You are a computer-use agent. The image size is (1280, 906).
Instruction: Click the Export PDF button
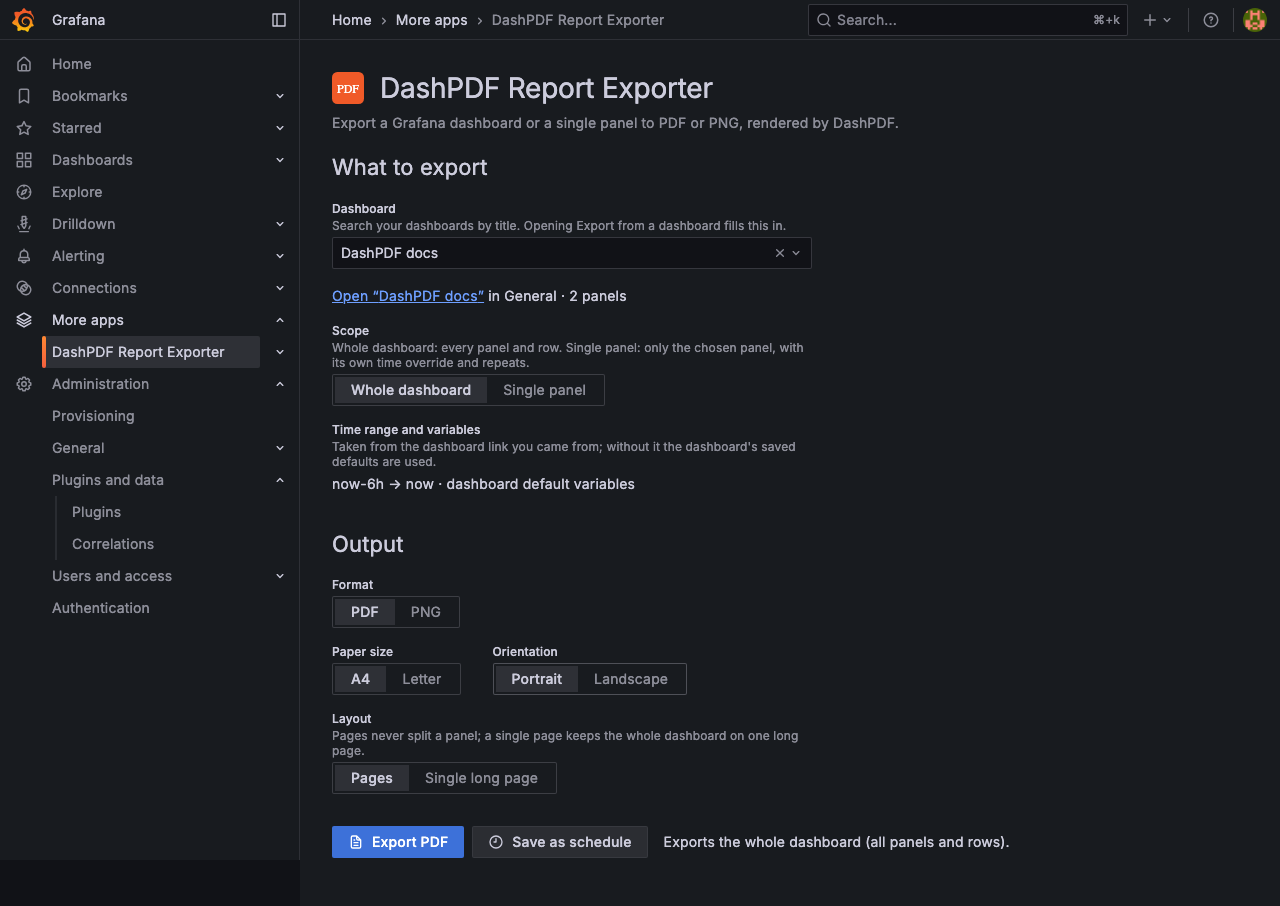(398, 842)
